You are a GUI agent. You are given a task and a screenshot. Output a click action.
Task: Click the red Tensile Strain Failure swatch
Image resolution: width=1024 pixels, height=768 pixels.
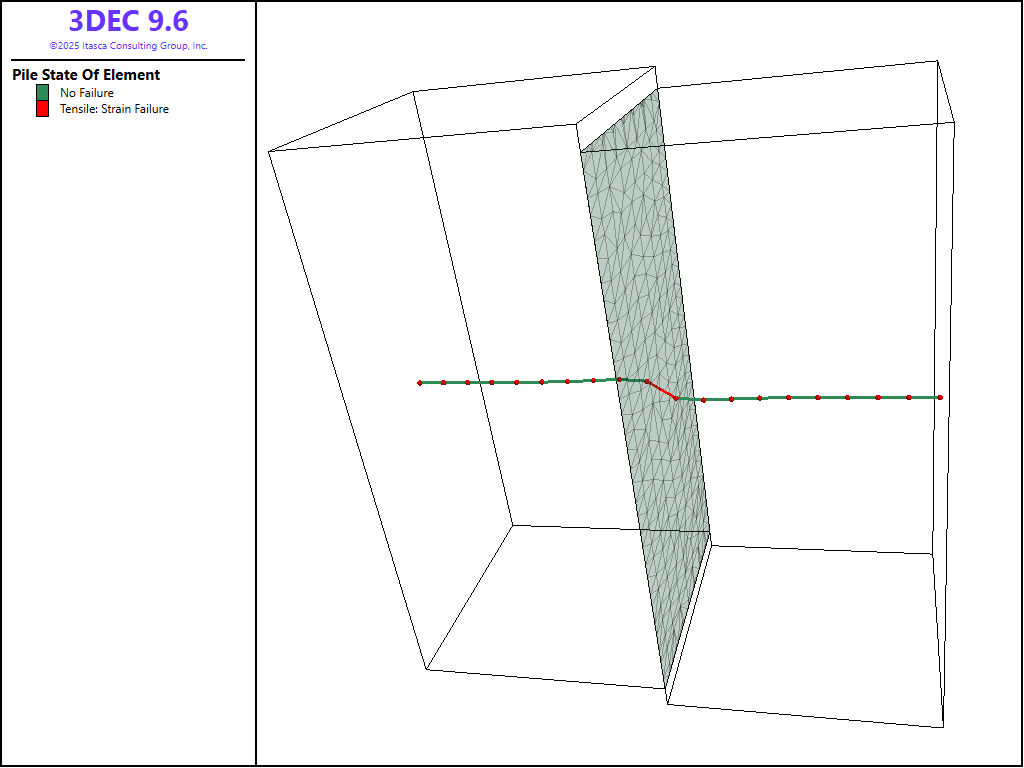coord(42,109)
